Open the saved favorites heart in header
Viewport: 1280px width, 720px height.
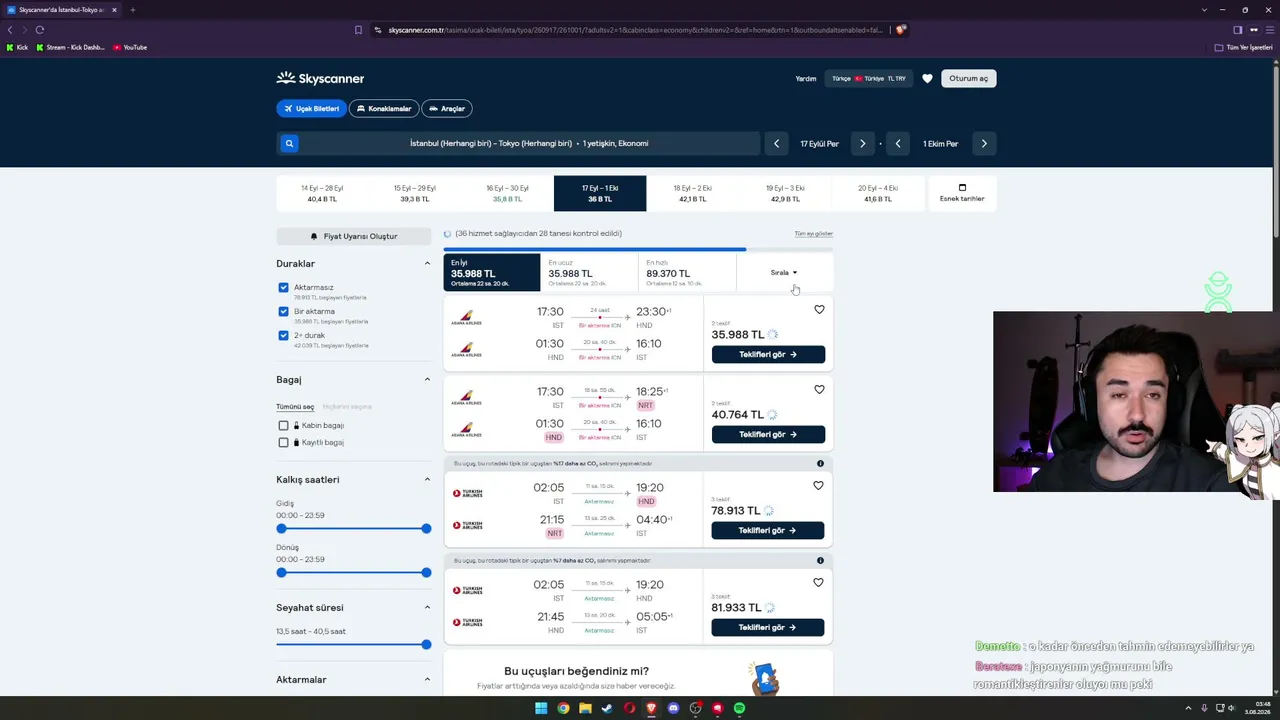point(927,78)
